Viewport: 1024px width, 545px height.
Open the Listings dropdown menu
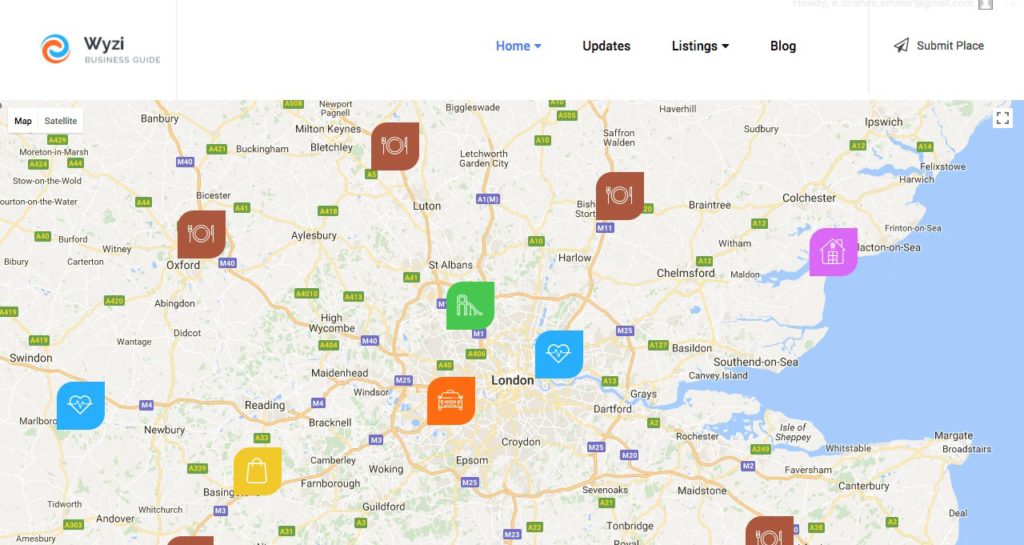(700, 46)
